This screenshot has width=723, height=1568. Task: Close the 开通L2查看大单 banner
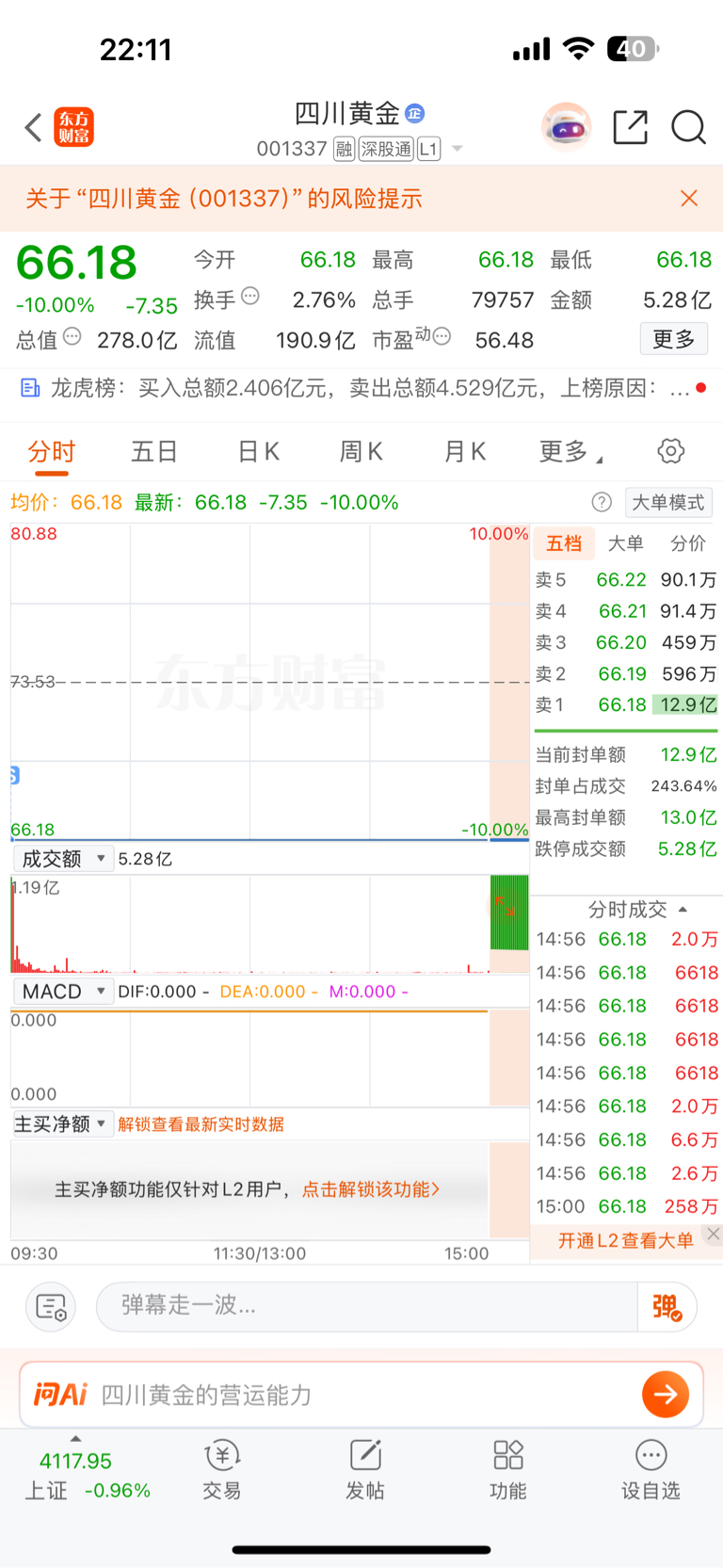714,1234
